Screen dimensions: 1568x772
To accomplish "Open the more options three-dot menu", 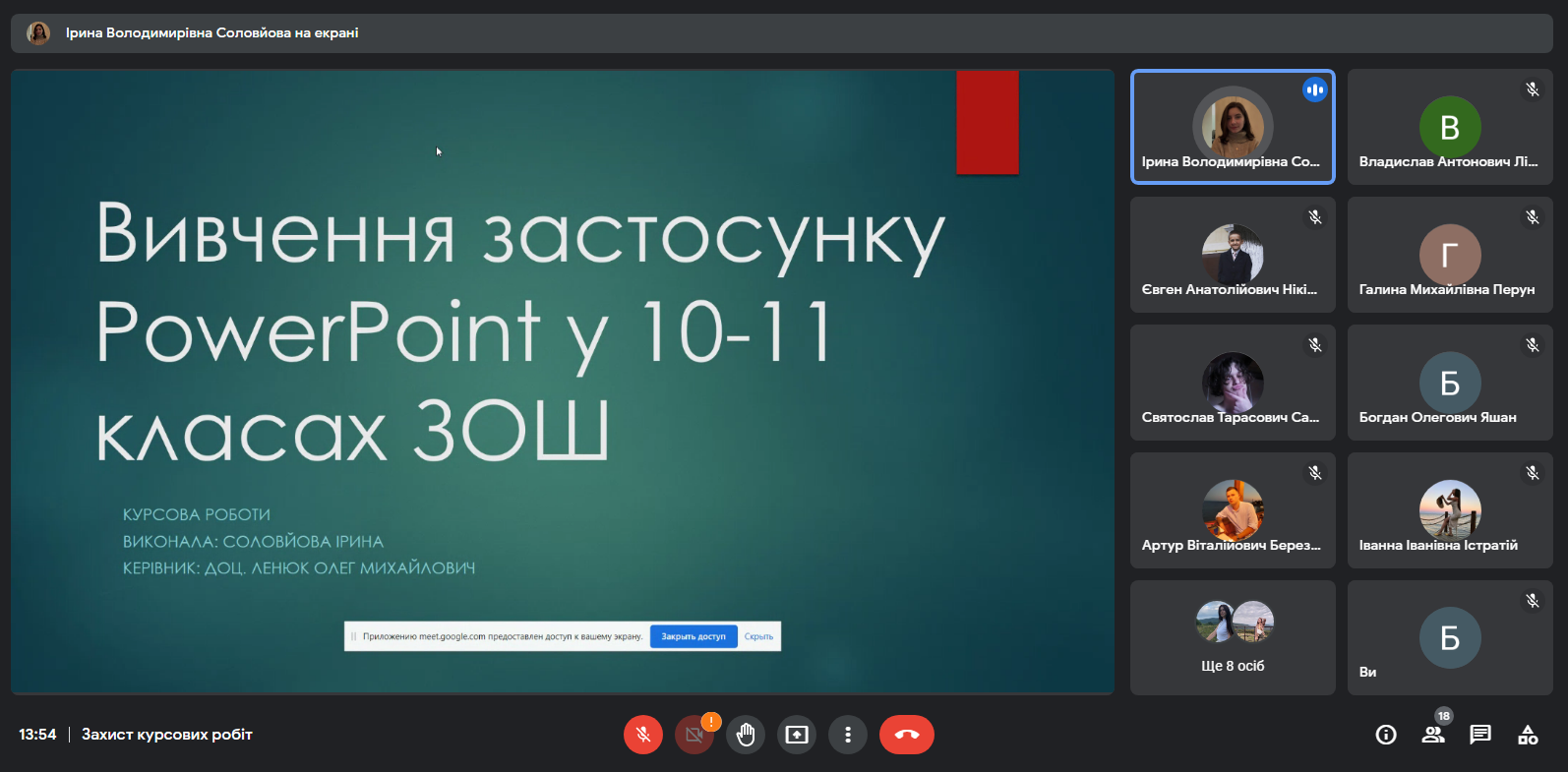I will (x=848, y=735).
